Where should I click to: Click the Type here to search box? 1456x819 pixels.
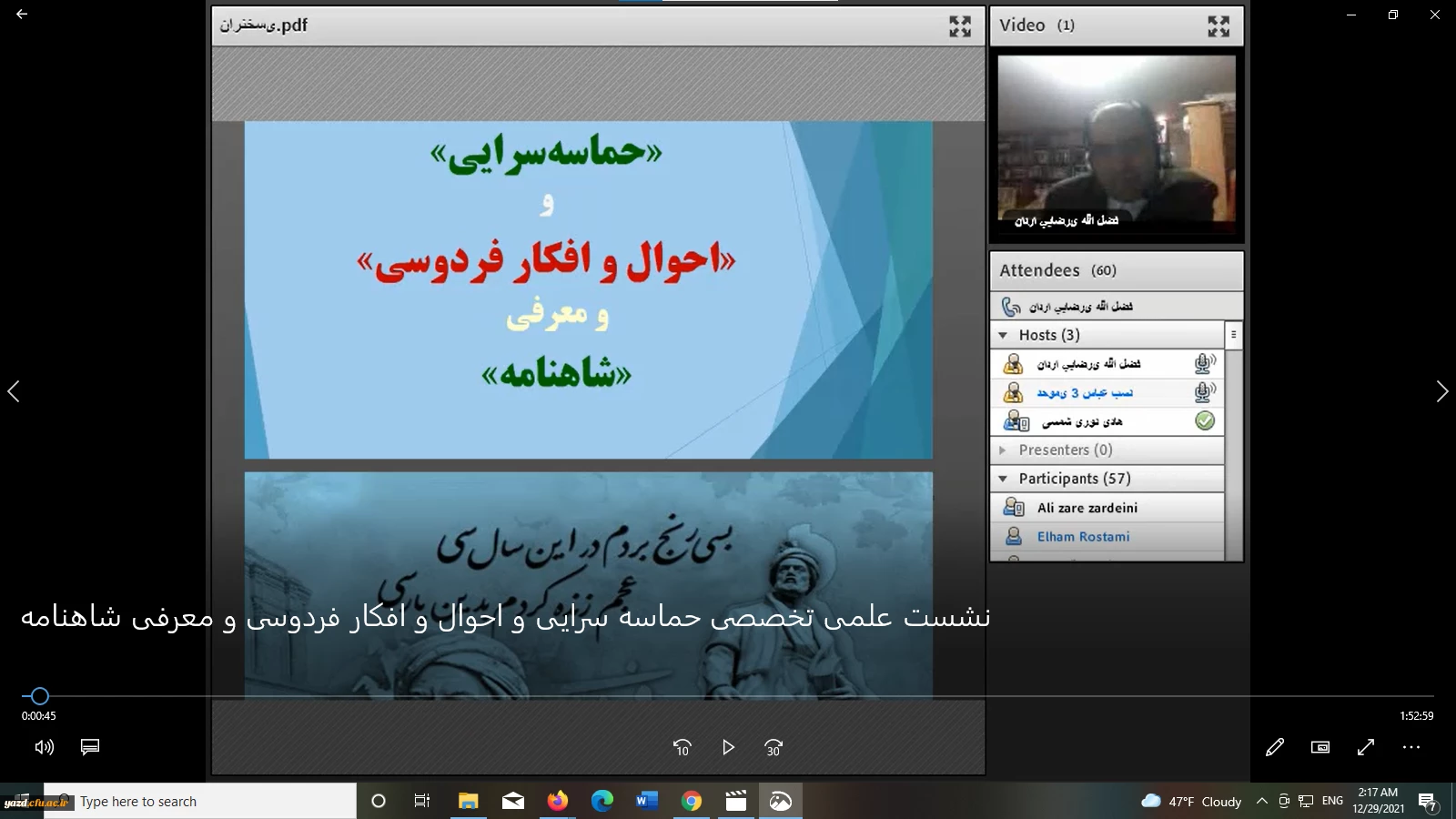(200, 801)
